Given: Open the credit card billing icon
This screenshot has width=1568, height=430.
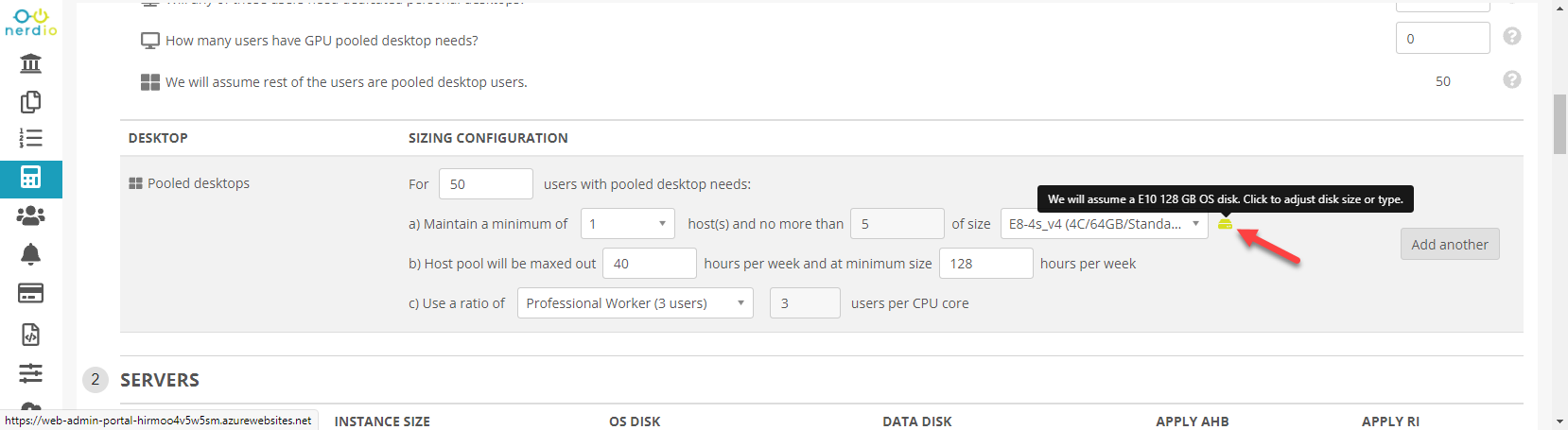Looking at the screenshot, I should pyautogui.click(x=30, y=294).
